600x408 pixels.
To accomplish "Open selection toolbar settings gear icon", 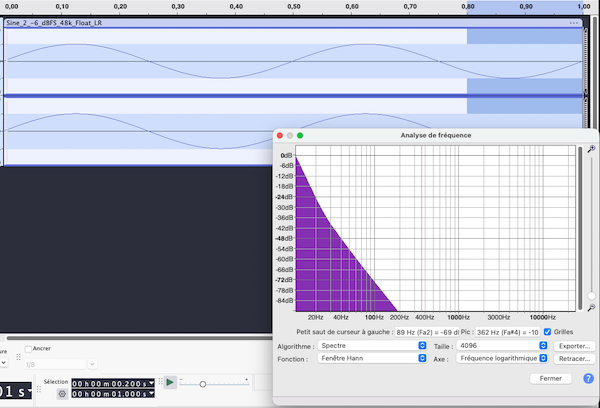I will coord(62,393).
